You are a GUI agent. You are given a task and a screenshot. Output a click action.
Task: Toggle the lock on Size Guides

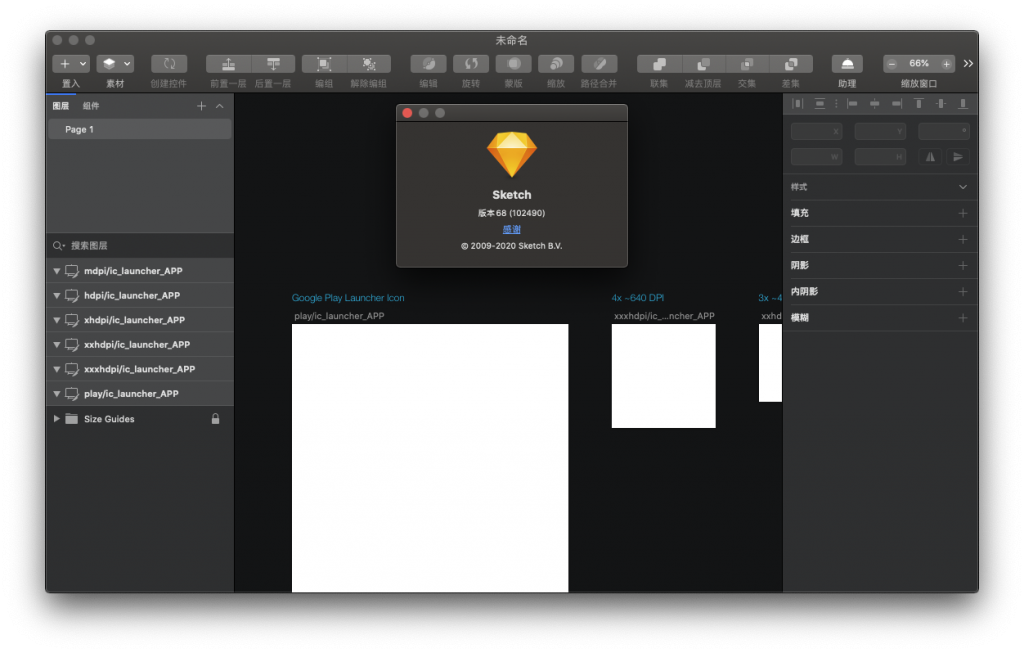(216, 419)
